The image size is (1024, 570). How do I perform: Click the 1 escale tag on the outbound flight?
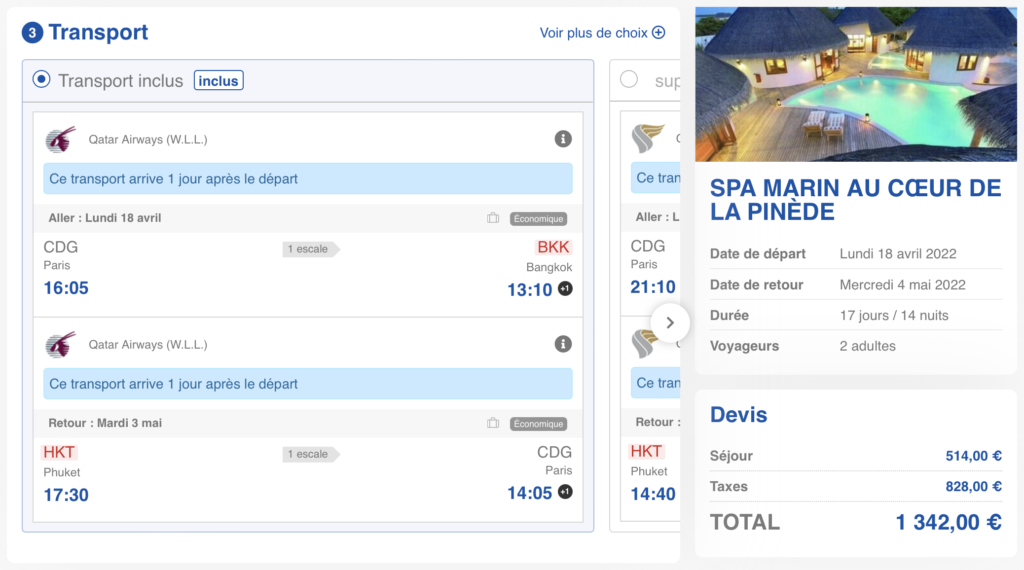click(310, 249)
